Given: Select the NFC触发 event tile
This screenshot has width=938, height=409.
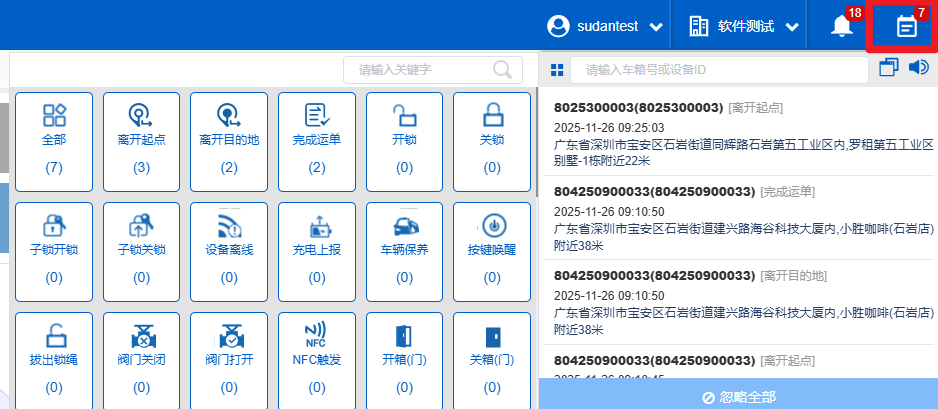Looking at the screenshot, I should pos(317,358).
